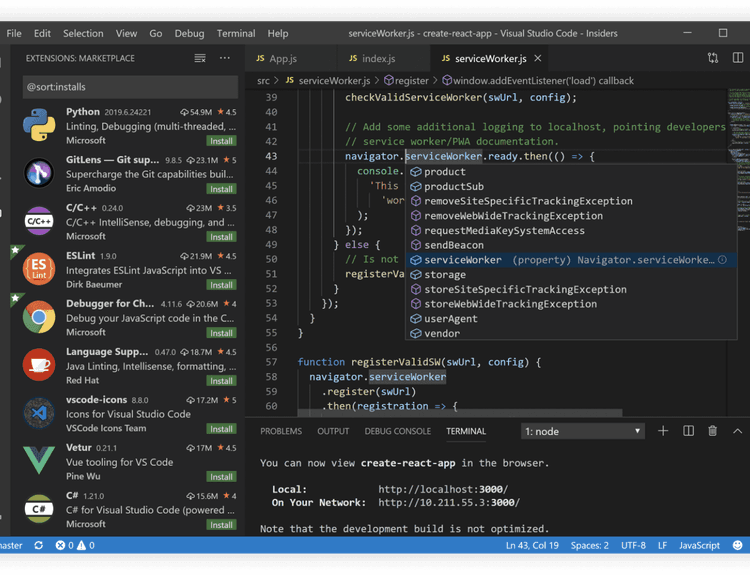This screenshot has height=575, width=750.
Task: Open changes compare icon in editor toolbar
Action: tap(713, 58)
